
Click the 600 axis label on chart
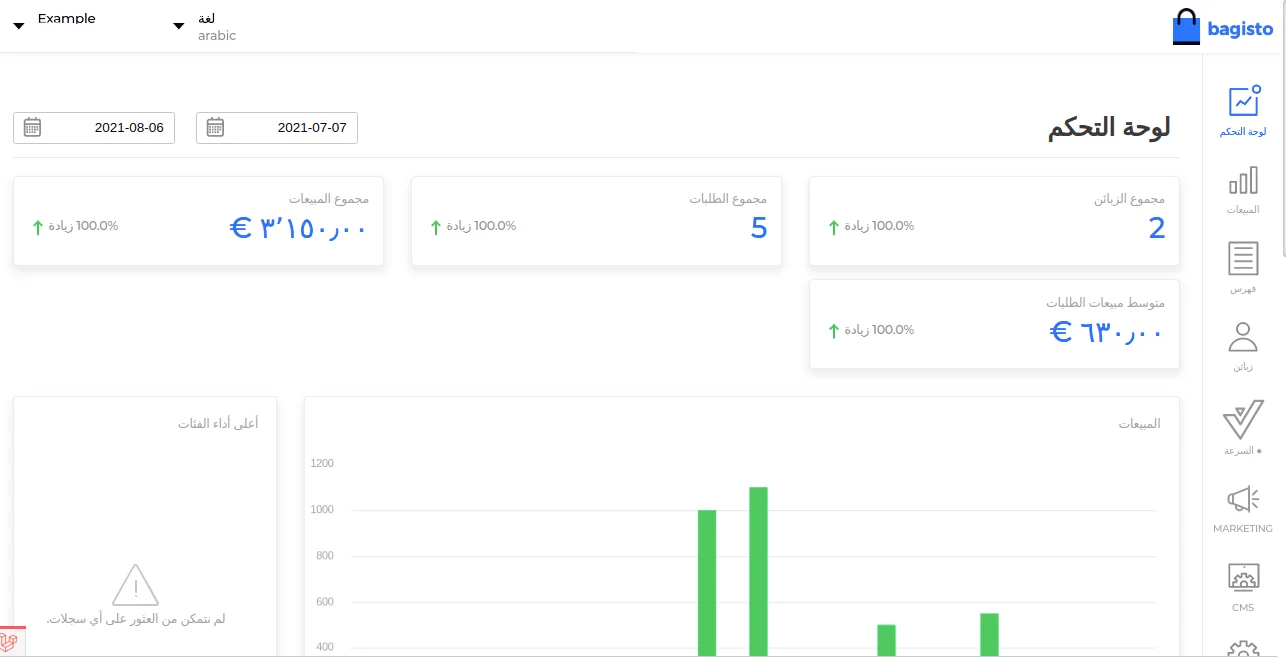[x=325, y=602]
